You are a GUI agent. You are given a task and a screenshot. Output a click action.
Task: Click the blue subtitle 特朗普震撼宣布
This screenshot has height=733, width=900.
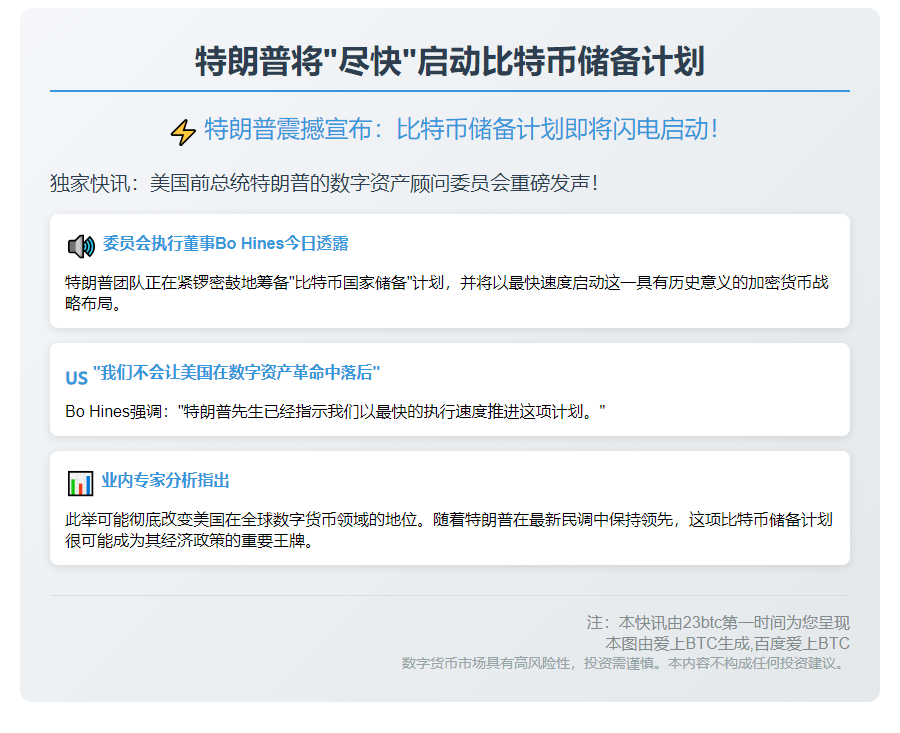tap(460, 129)
